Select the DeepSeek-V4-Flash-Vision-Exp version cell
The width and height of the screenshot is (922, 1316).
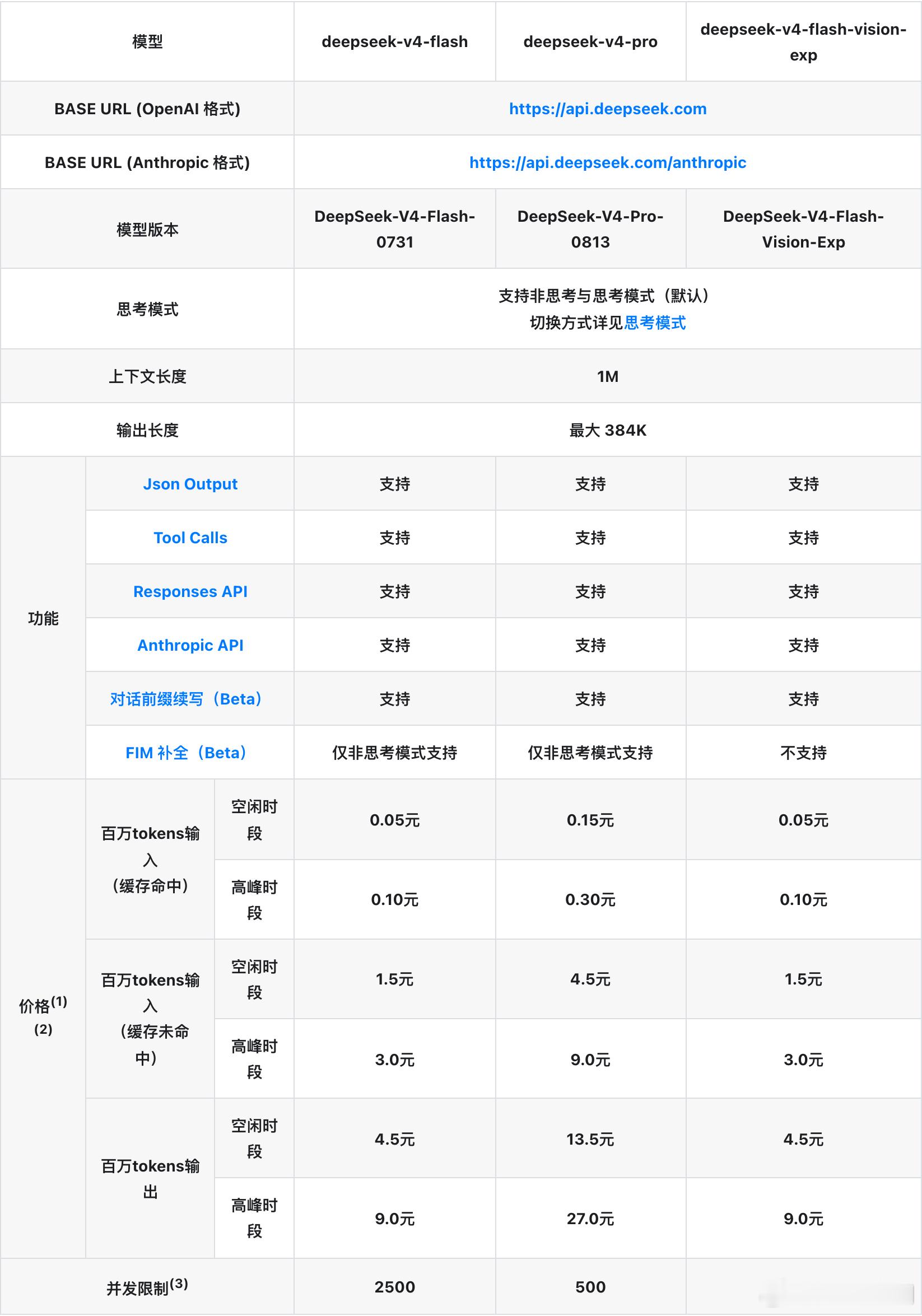coord(803,229)
